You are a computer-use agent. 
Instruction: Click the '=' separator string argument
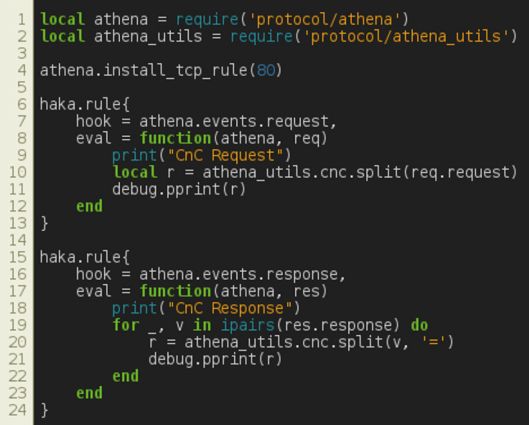[433, 342]
